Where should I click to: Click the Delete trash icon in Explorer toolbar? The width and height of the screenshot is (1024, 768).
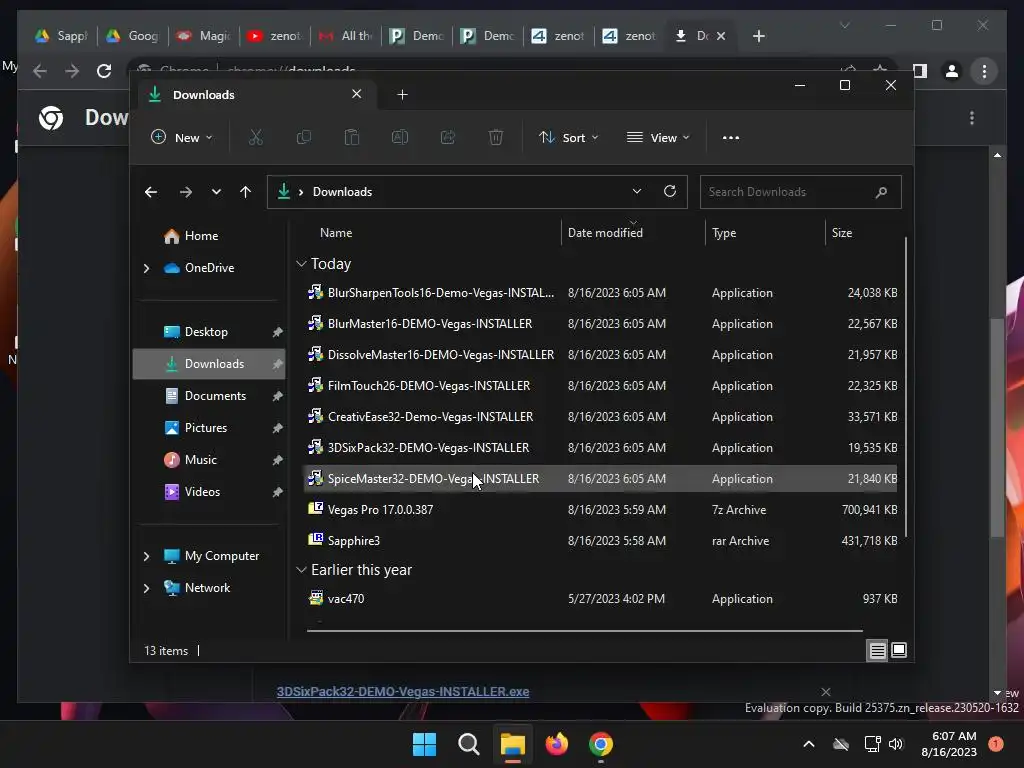496,137
